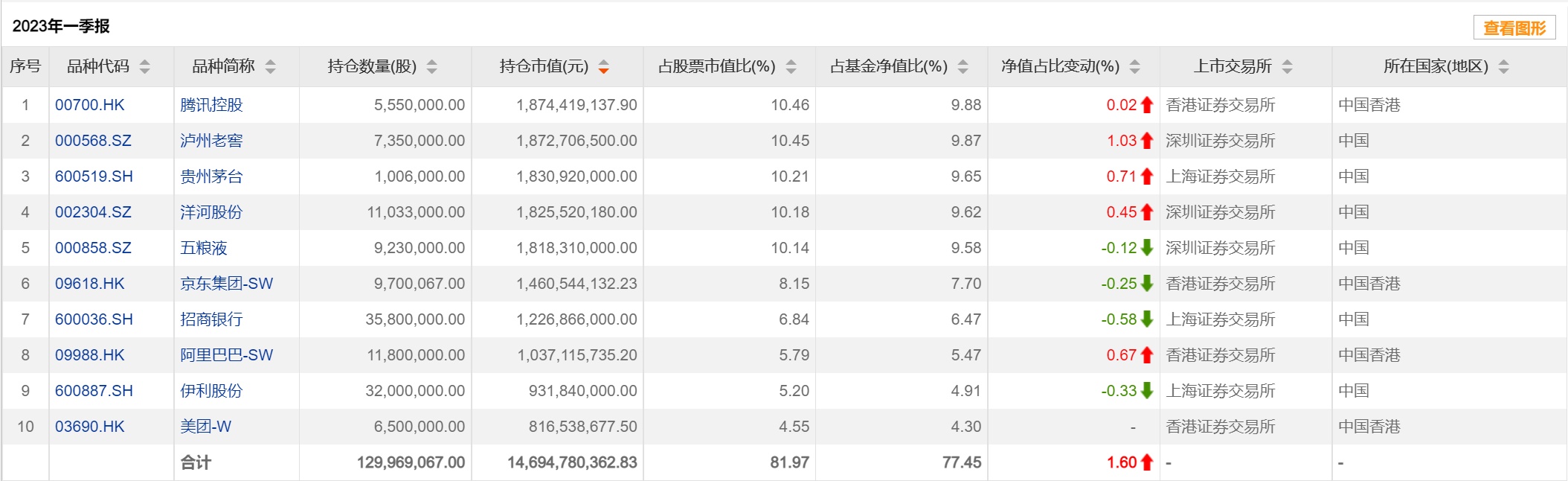Toggle 持仓市值(元) sort arrow icon

[604, 67]
